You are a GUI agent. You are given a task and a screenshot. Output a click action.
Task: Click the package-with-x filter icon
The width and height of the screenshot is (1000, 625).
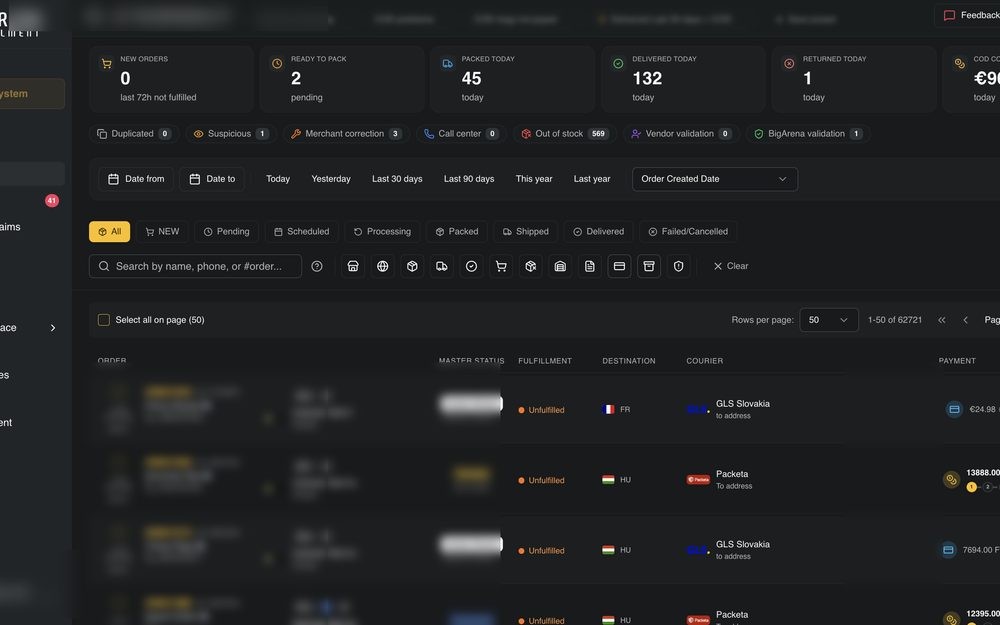[531, 267]
